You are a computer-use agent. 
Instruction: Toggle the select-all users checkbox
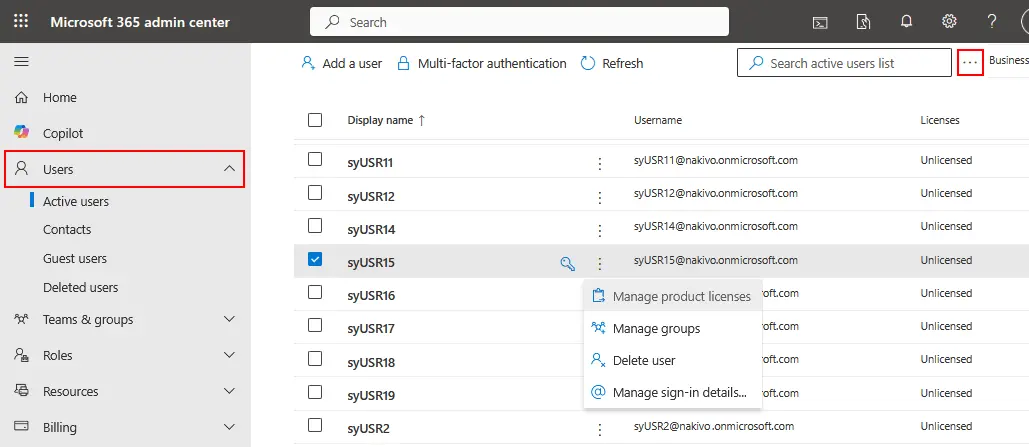pyautogui.click(x=315, y=119)
